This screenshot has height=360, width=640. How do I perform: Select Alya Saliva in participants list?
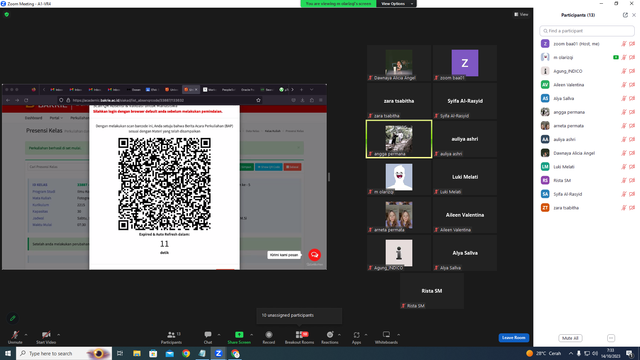[587, 98]
